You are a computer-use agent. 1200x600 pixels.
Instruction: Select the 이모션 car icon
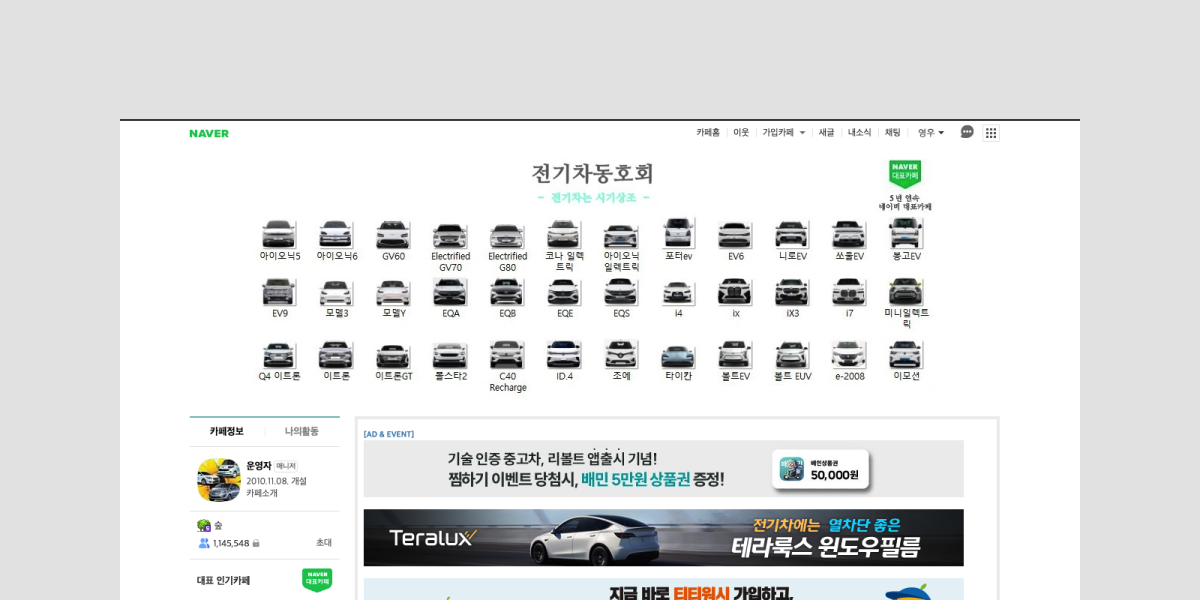906,354
